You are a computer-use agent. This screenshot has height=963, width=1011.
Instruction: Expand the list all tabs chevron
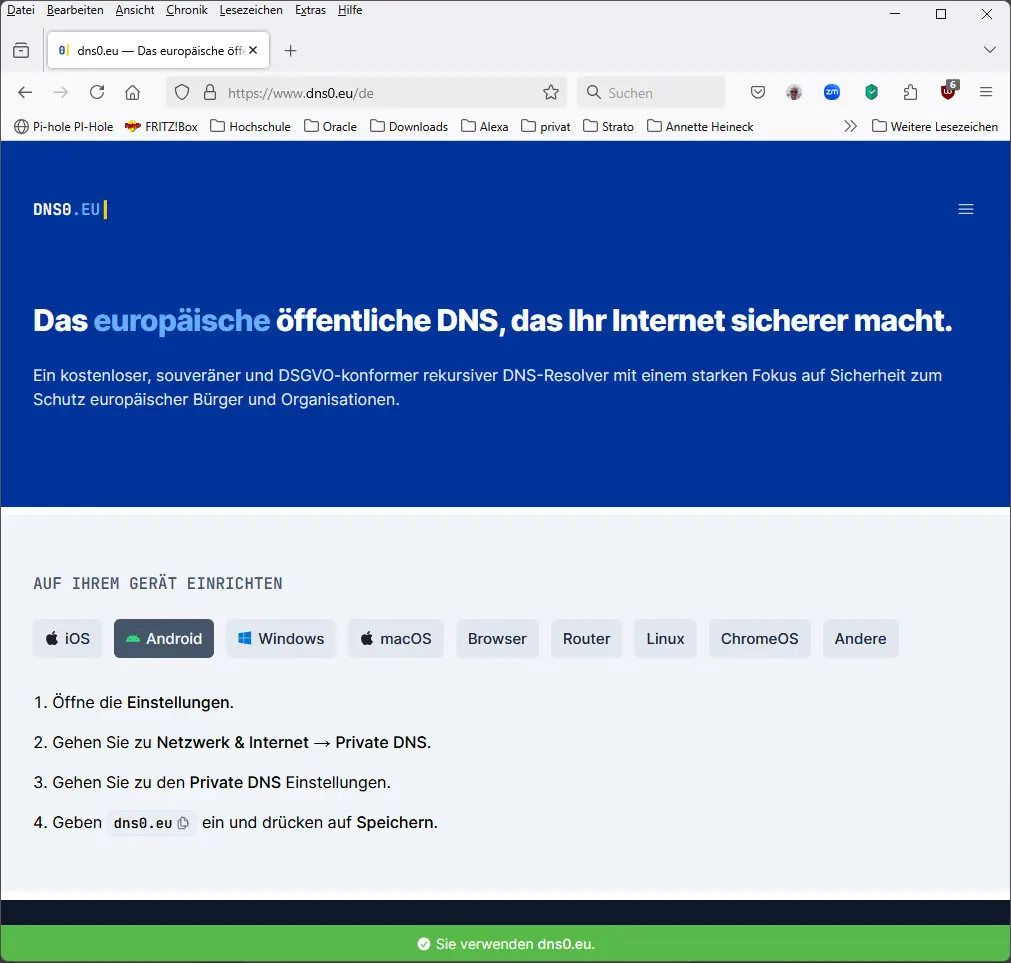click(x=990, y=50)
